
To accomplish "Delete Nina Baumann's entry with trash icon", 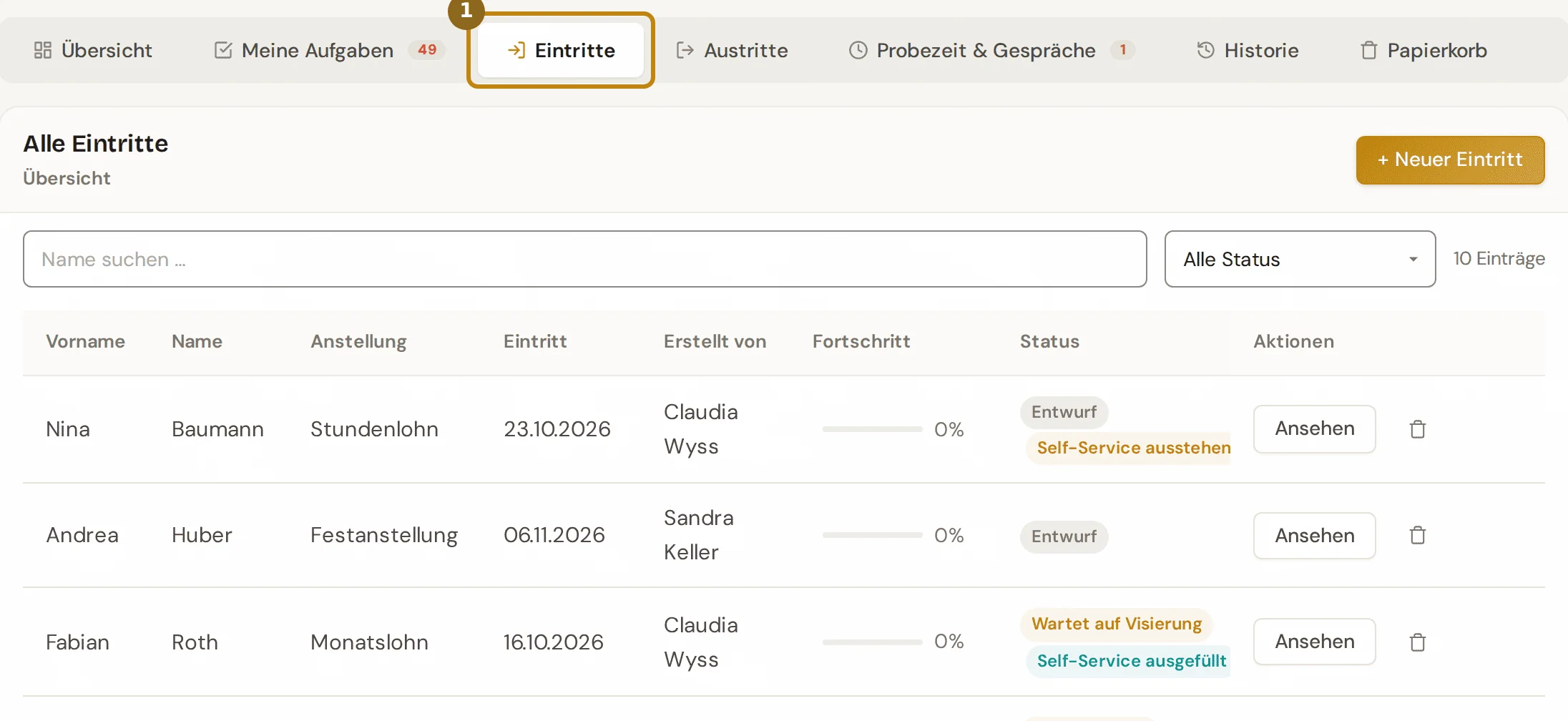I will pyautogui.click(x=1418, y=429).
